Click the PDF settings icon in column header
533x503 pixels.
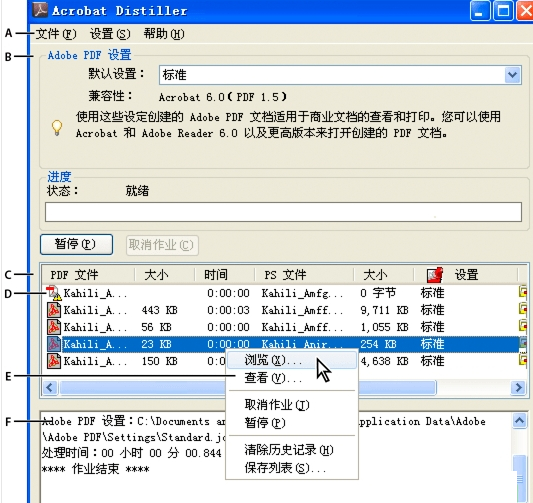tap(435, 275)
